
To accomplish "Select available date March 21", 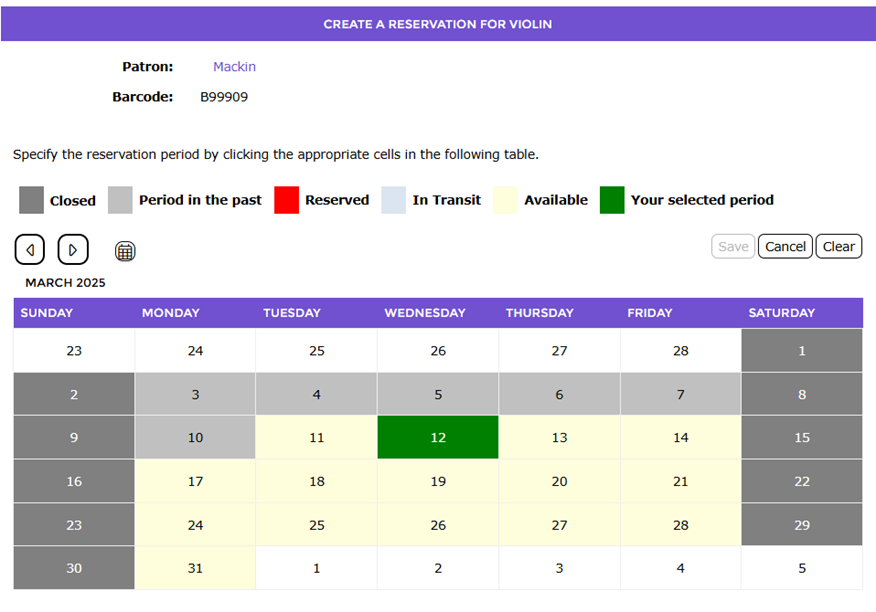I will [680, 481].
